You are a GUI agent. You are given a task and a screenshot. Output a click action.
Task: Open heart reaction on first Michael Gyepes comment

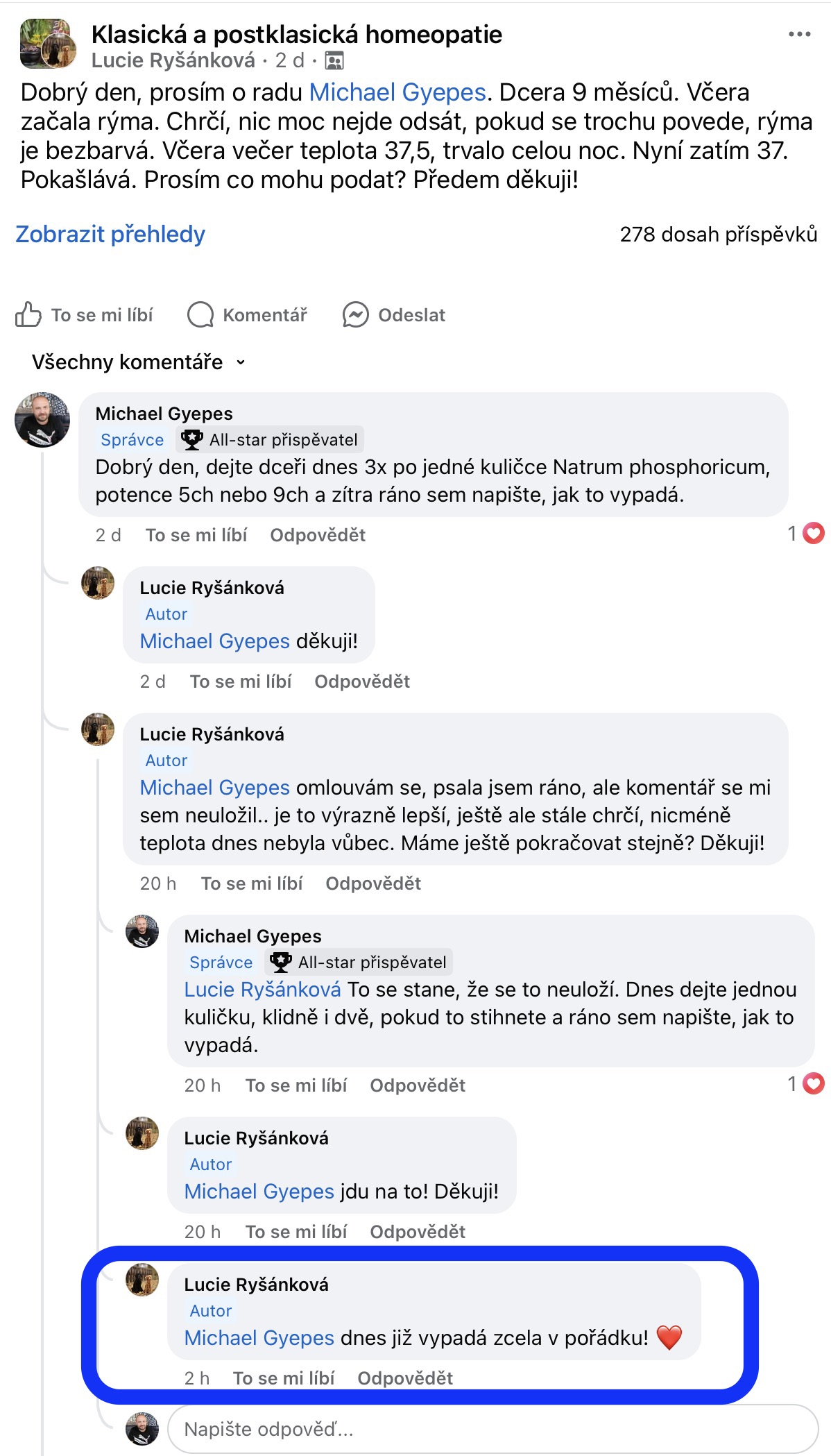tap(813, 534)
